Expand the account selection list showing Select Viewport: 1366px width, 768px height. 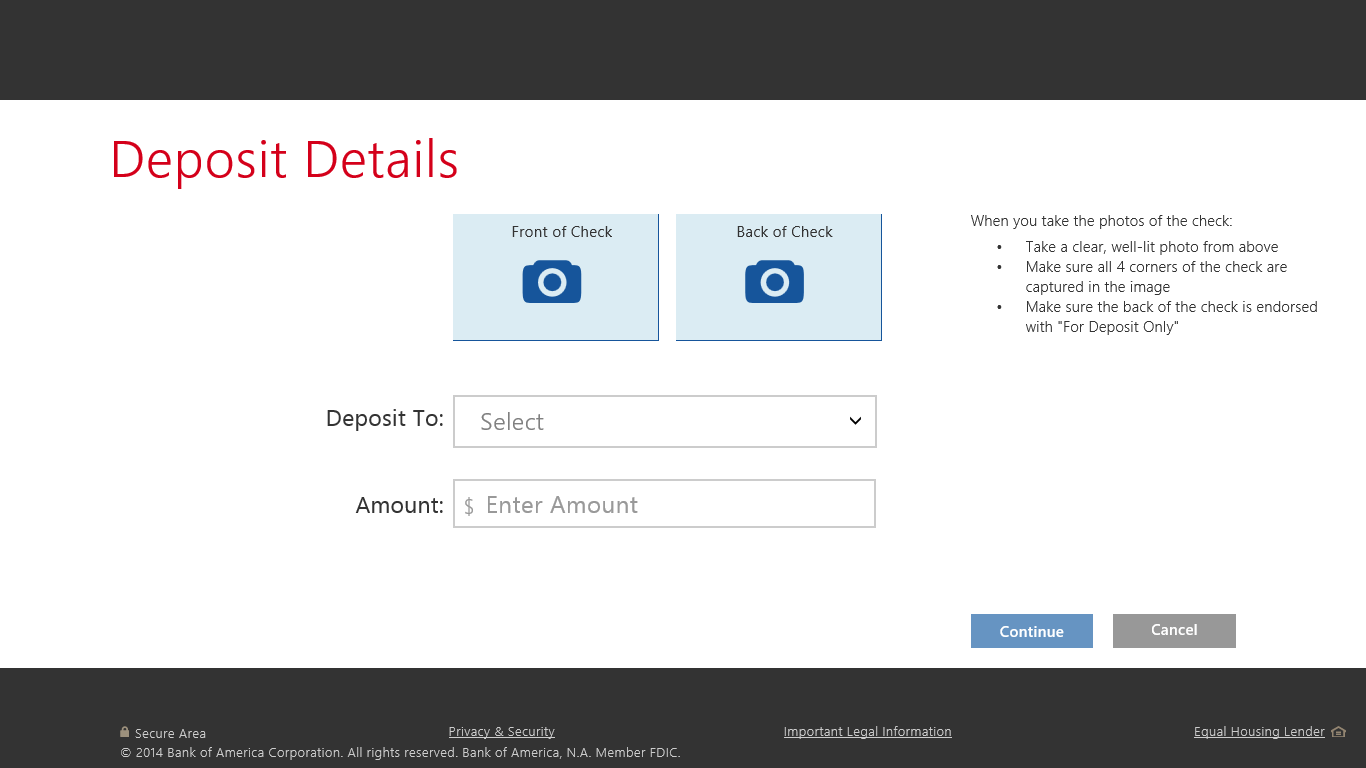tap(664, 421)
